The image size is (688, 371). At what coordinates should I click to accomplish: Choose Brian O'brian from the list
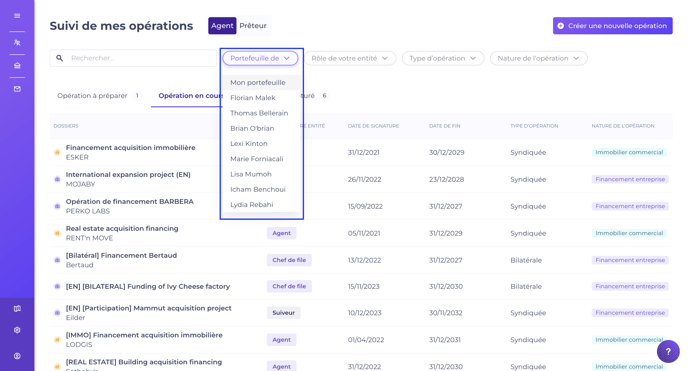point(261,128)
